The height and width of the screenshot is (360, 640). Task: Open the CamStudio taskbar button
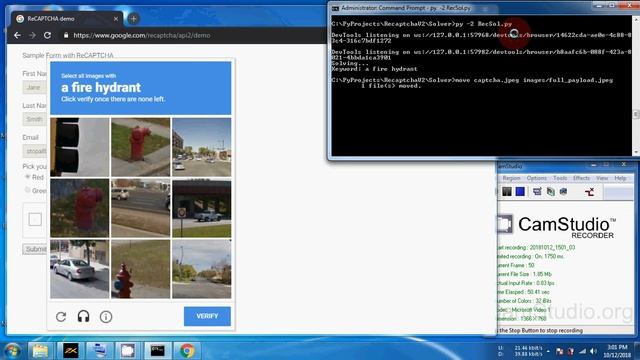[x=128, y=351]
